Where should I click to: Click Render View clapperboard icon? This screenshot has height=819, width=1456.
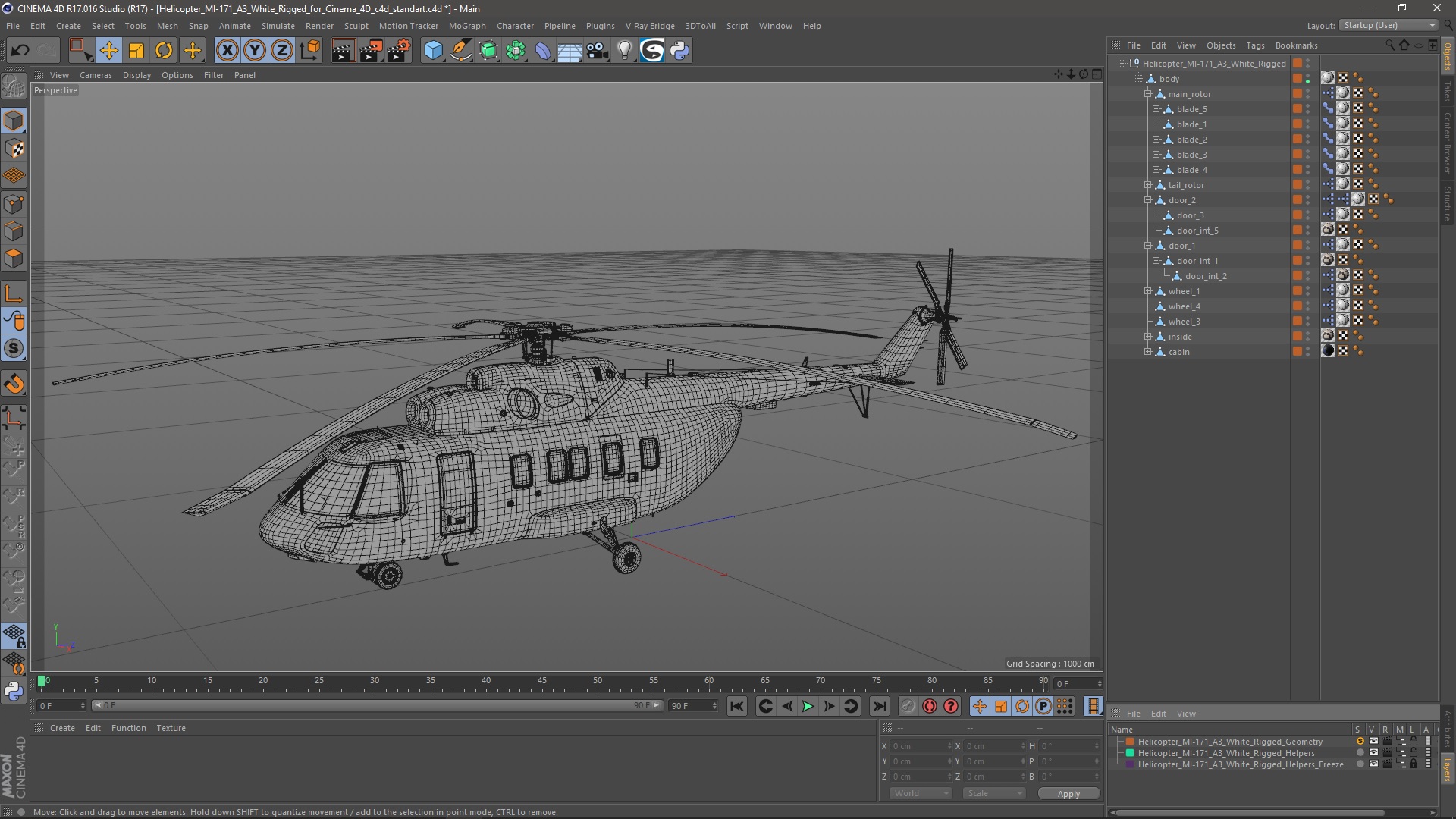tap(343, 51)
